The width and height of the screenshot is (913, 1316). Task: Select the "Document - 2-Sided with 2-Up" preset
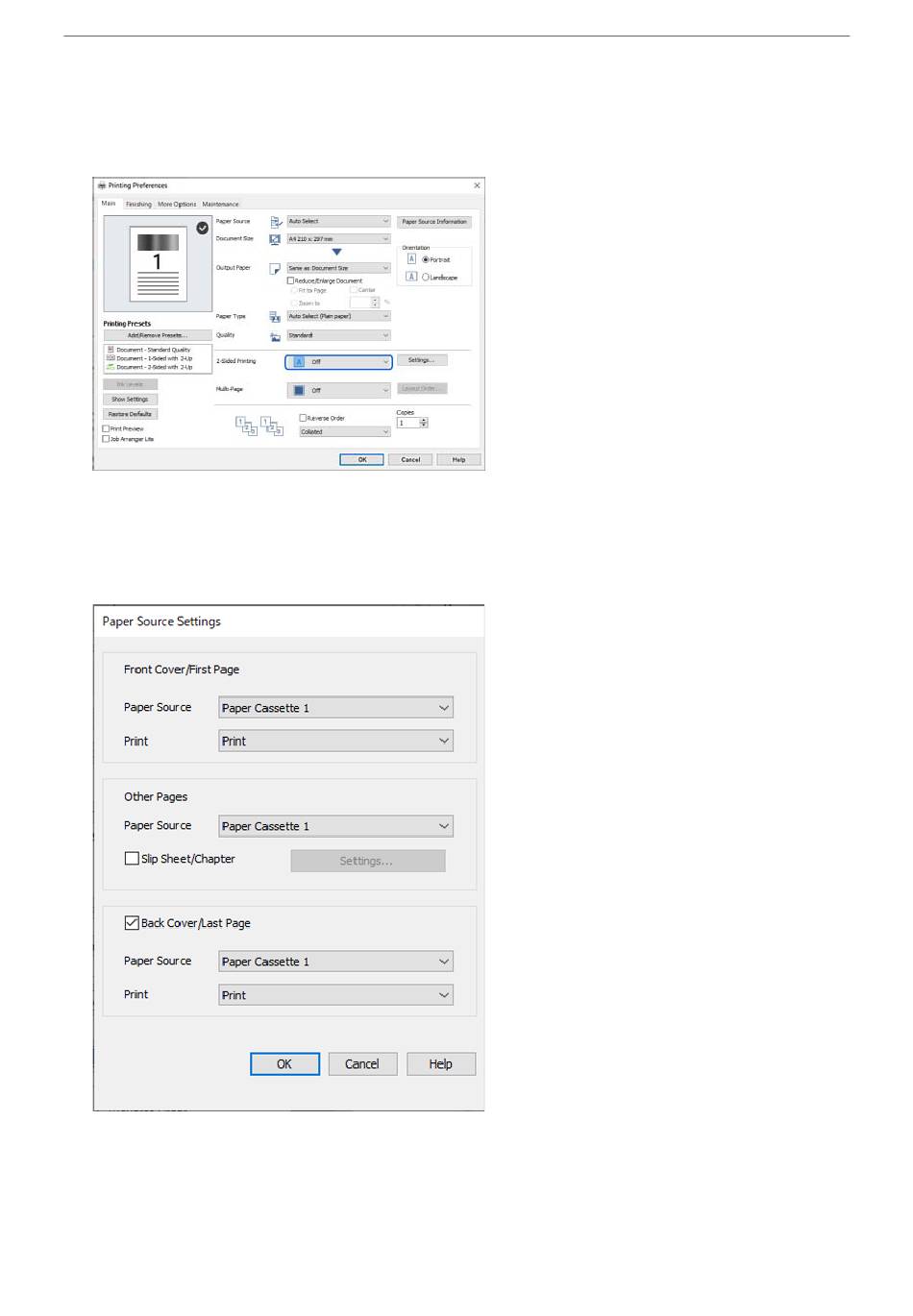coord(154,367)
